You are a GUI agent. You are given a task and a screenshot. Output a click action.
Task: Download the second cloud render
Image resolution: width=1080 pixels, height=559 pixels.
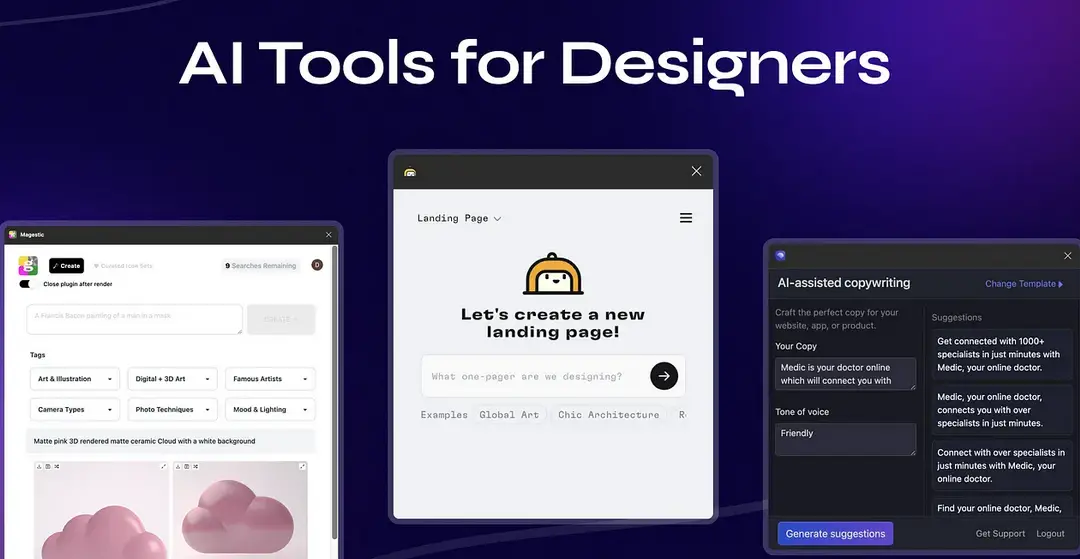(178, 467)
